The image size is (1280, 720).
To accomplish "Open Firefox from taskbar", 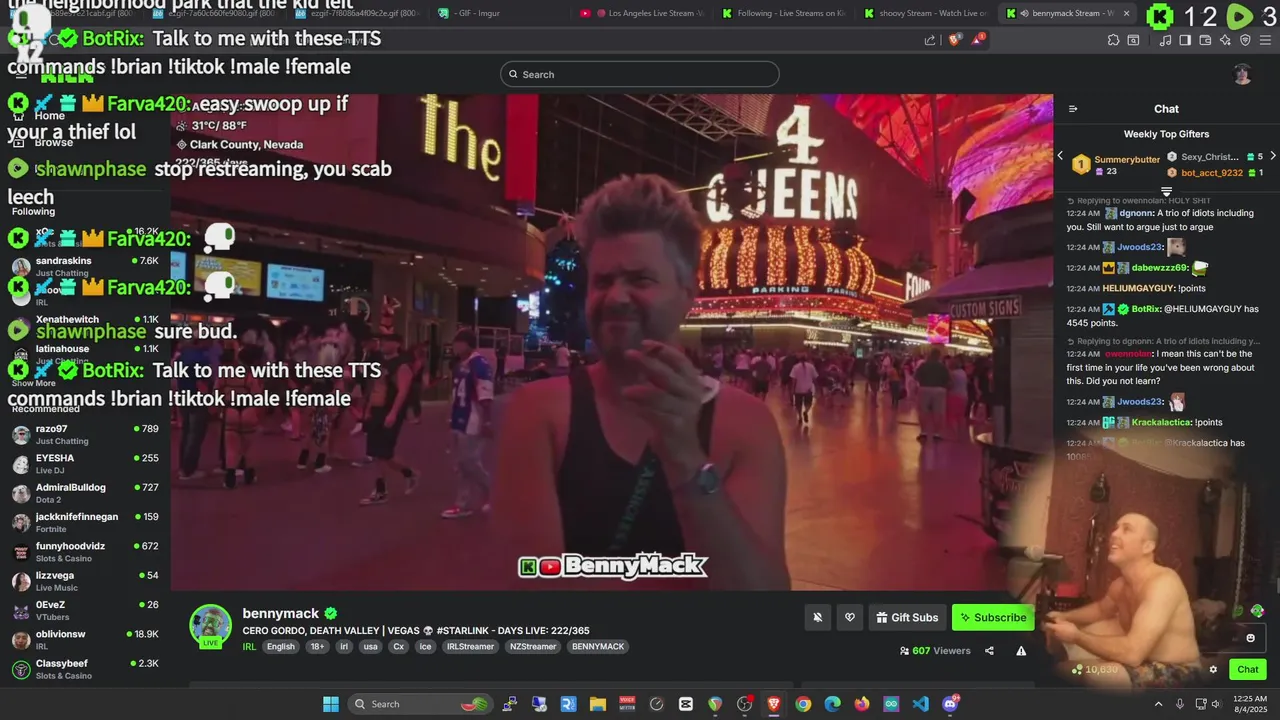I will coord(861,704).
